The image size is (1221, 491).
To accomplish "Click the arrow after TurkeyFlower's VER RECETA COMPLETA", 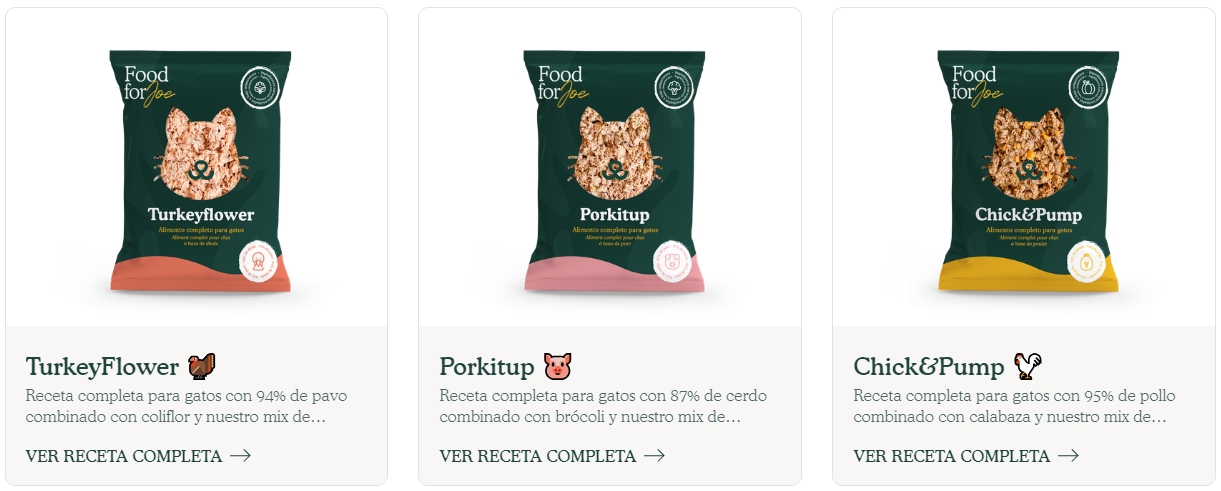I will point(240,456).
